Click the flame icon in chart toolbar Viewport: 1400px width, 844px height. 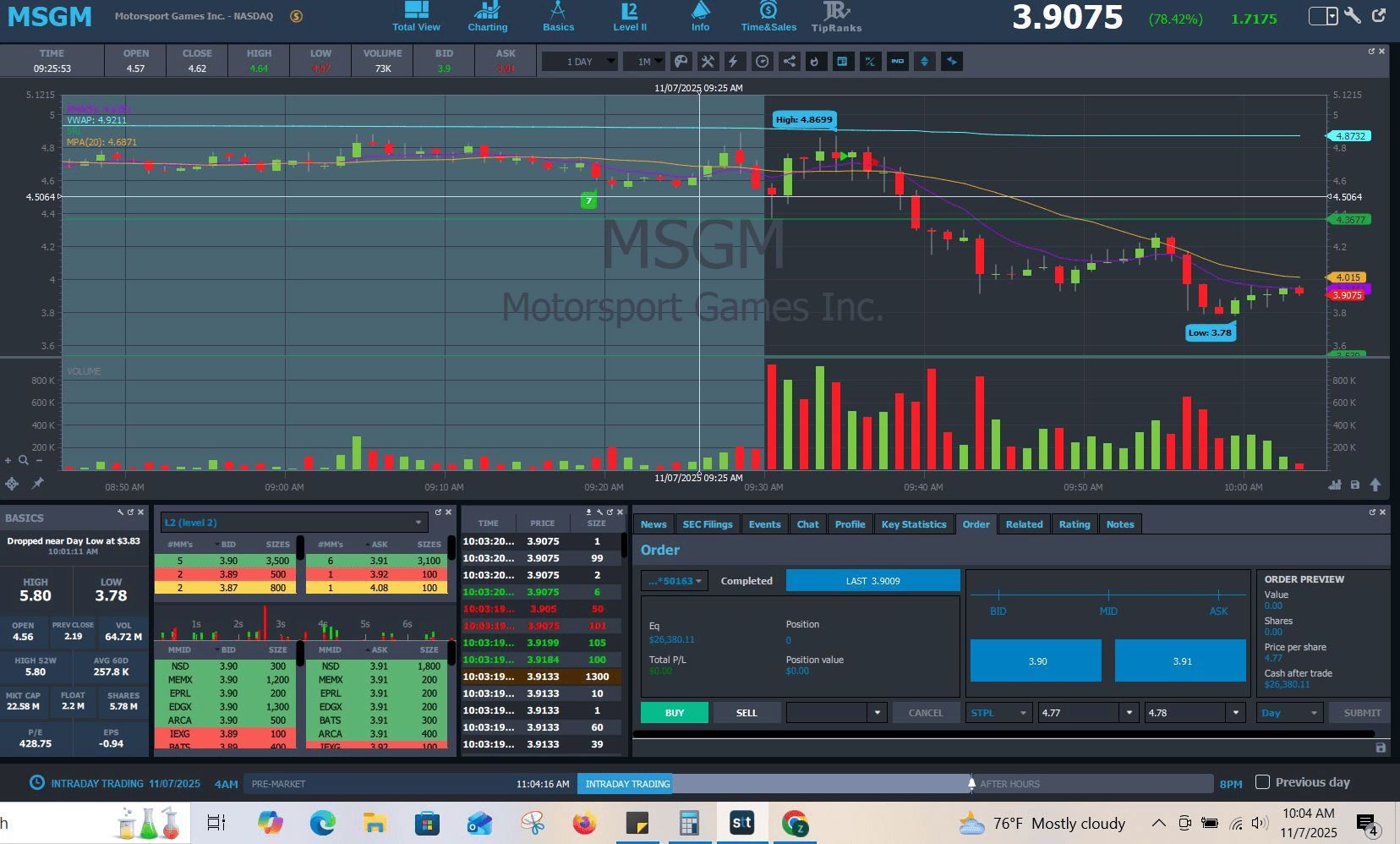coord(815,61)
